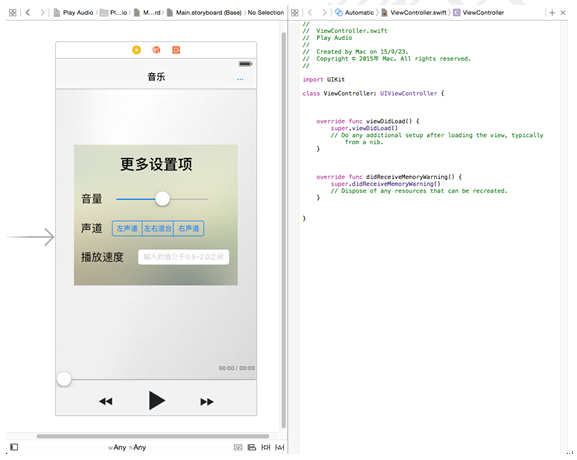Screen dimensions: 577x460
Task: Select the 左声道 segment
Action: 127,229
